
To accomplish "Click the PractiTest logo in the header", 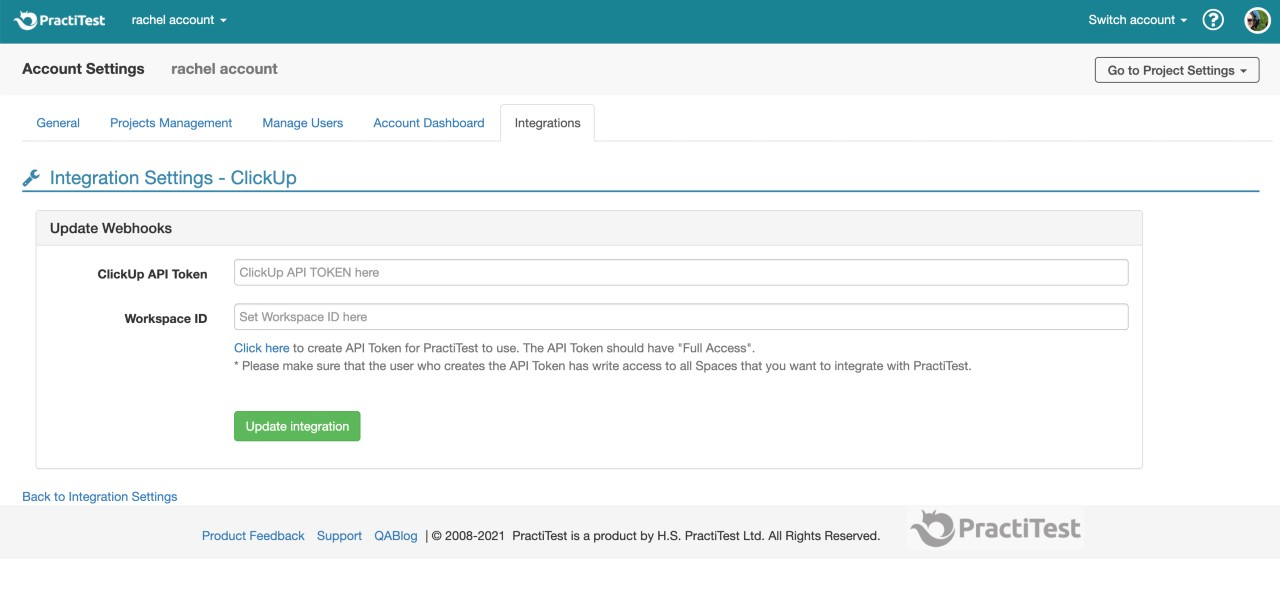I will coord(60,20).
